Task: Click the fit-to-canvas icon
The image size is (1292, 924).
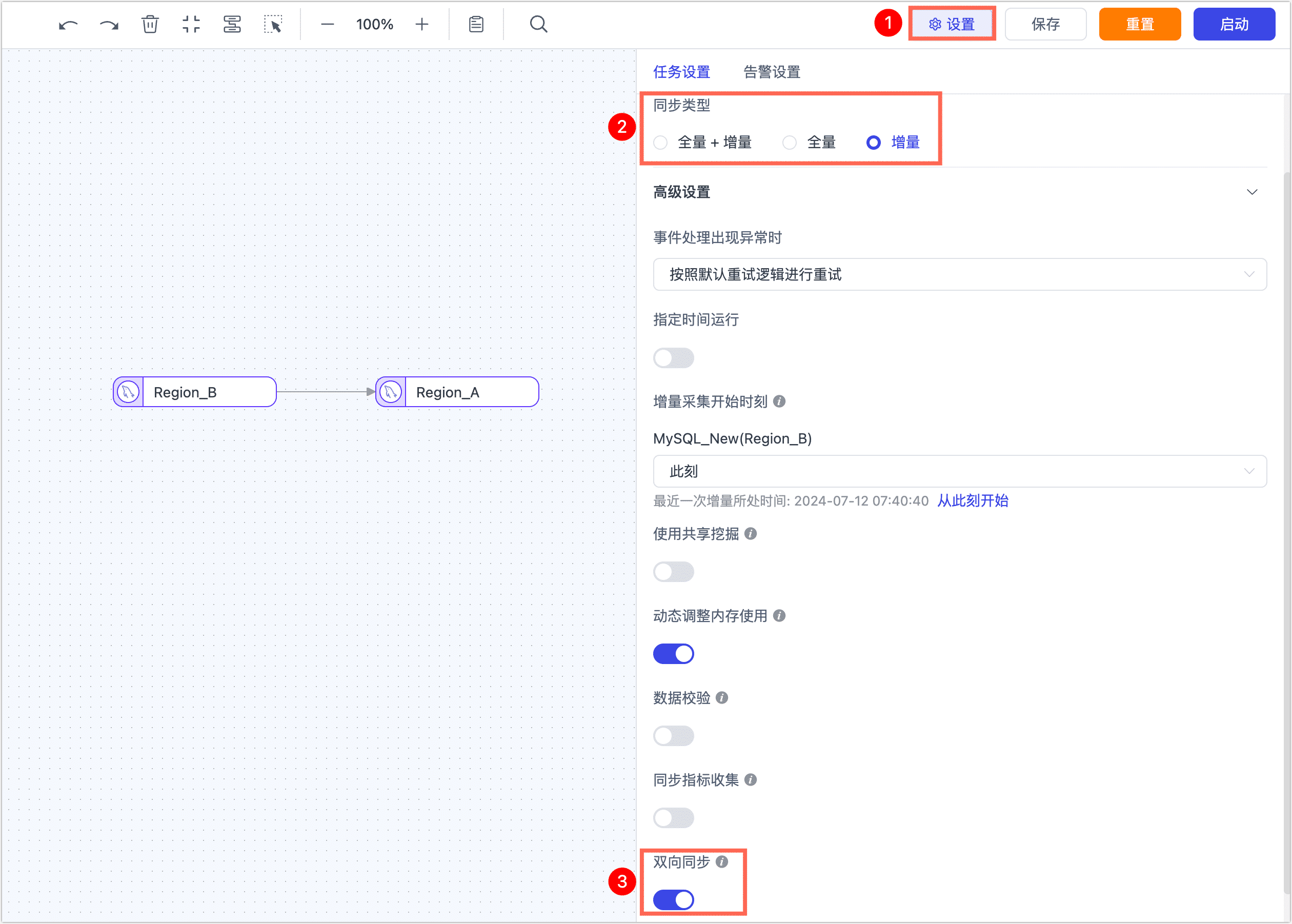Action: pyautogui.click(x=191, y=24)
